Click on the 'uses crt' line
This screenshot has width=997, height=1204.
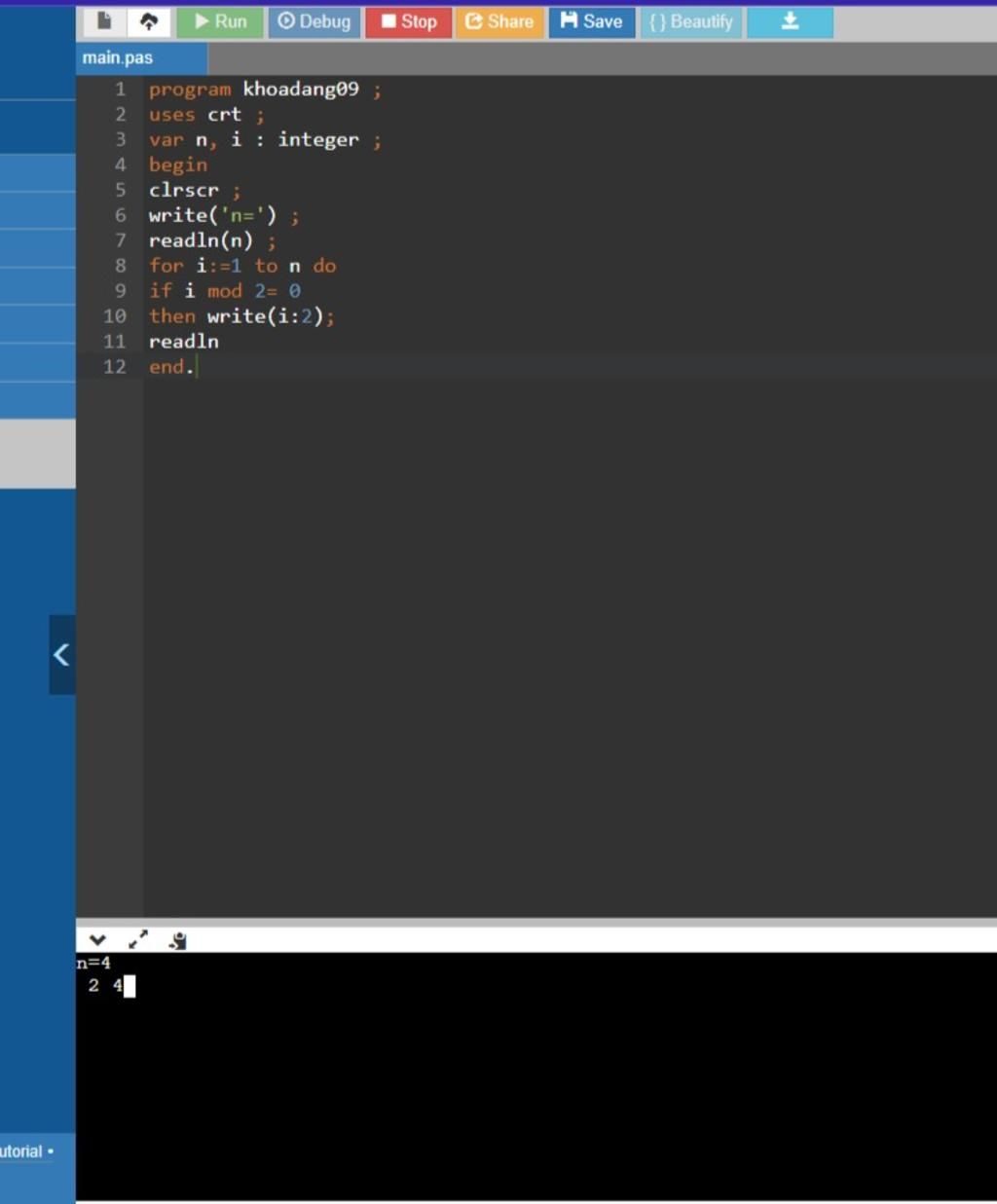click(x=206, y=115)
